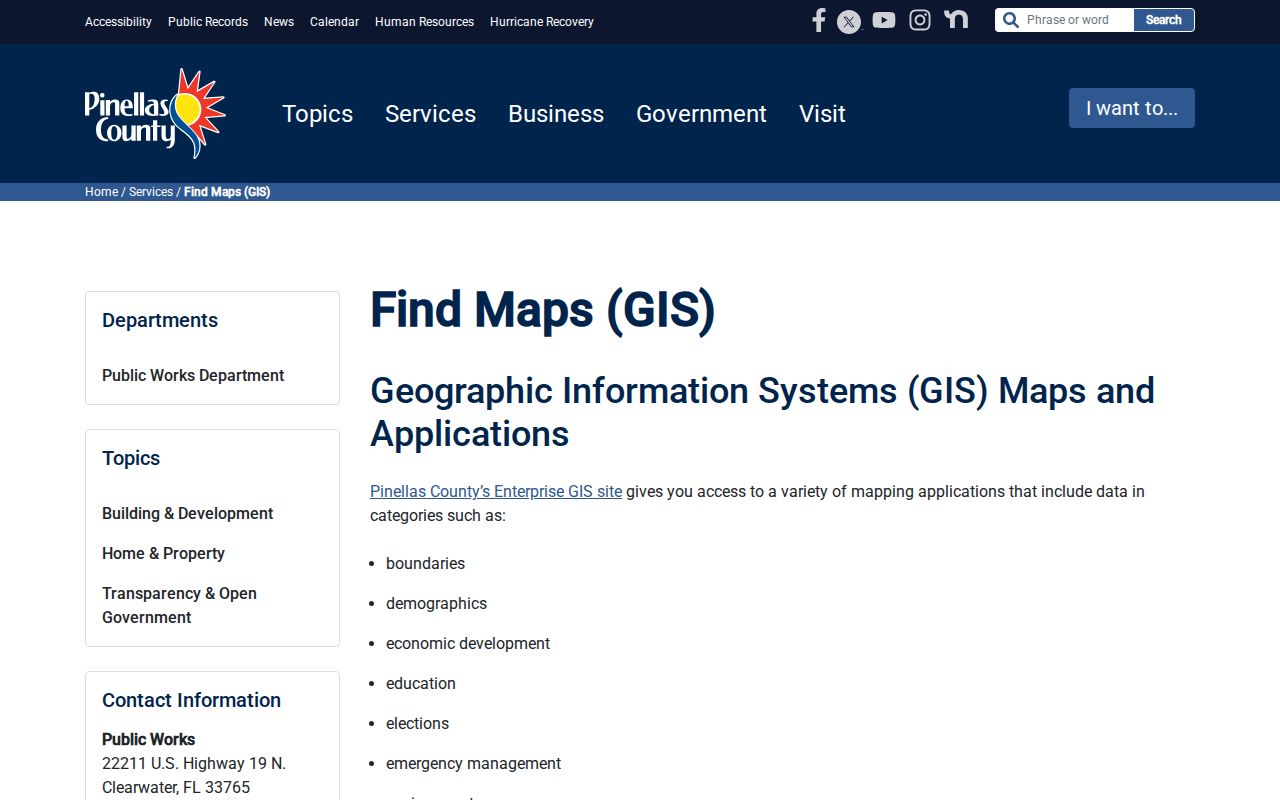Click Find Maps (GIS) breadcrumb item

tap(227, 192)
